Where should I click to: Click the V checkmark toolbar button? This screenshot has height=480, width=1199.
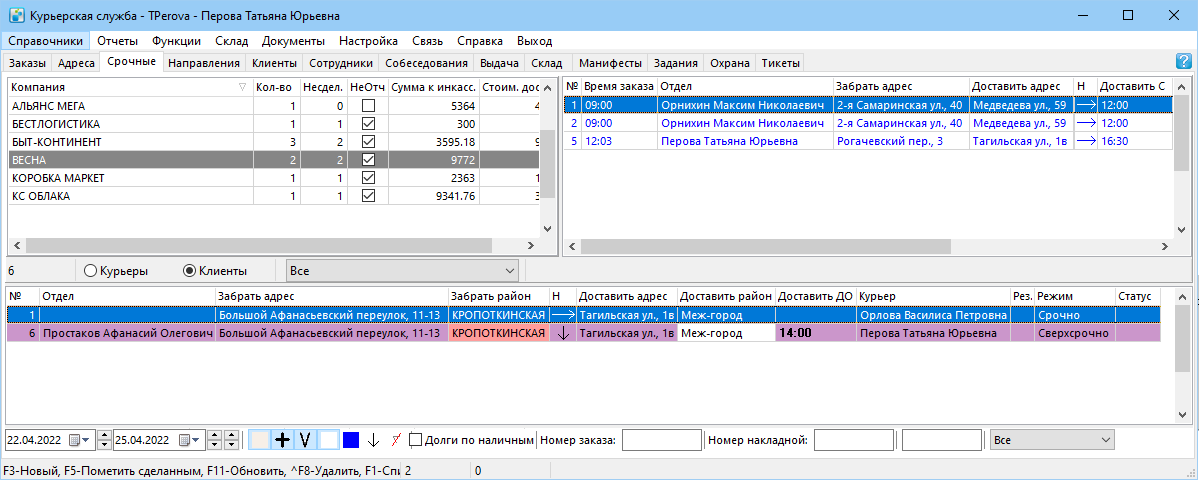[305, 440]
